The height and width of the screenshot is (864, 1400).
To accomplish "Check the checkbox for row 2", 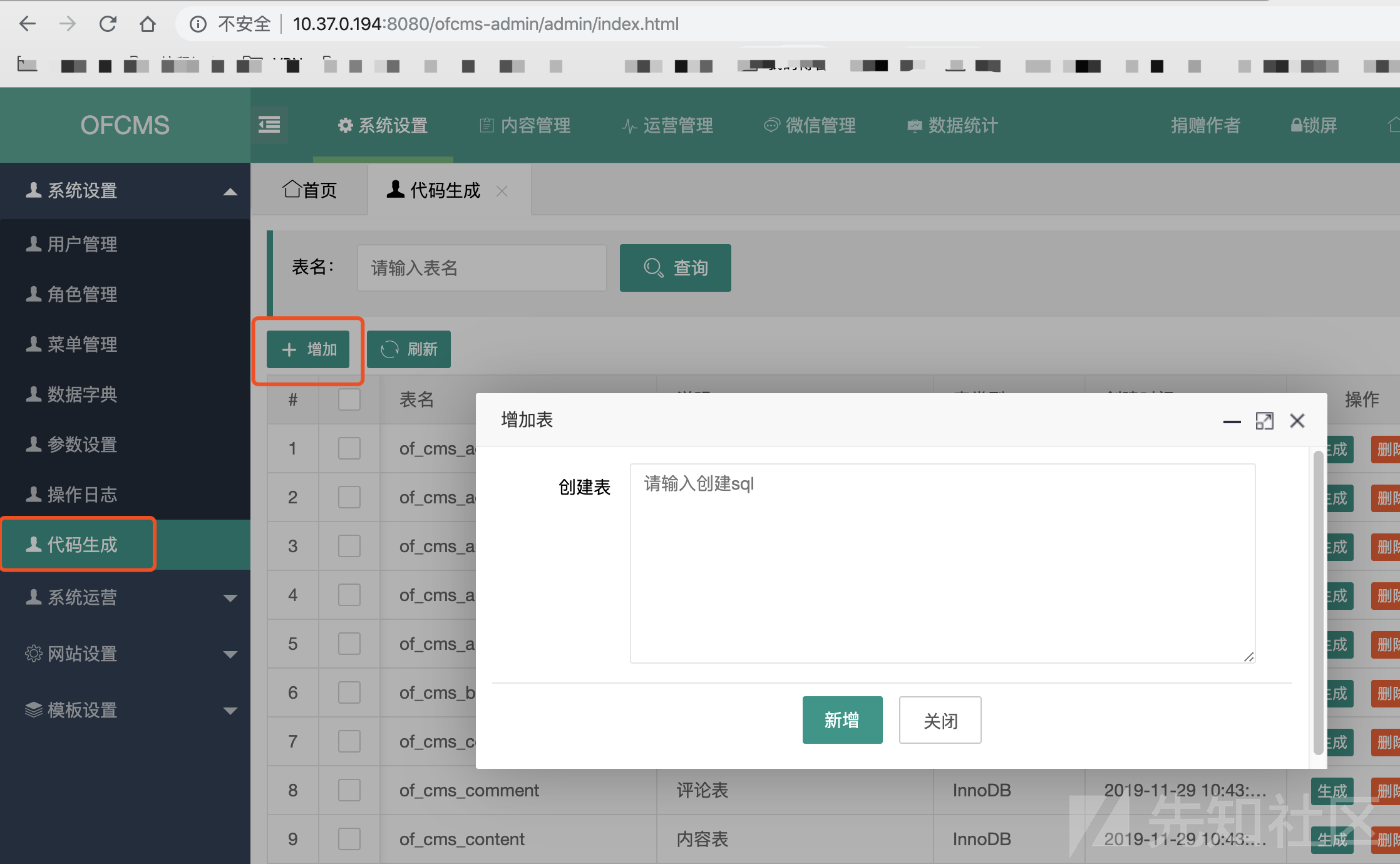I will coord(349,497).
